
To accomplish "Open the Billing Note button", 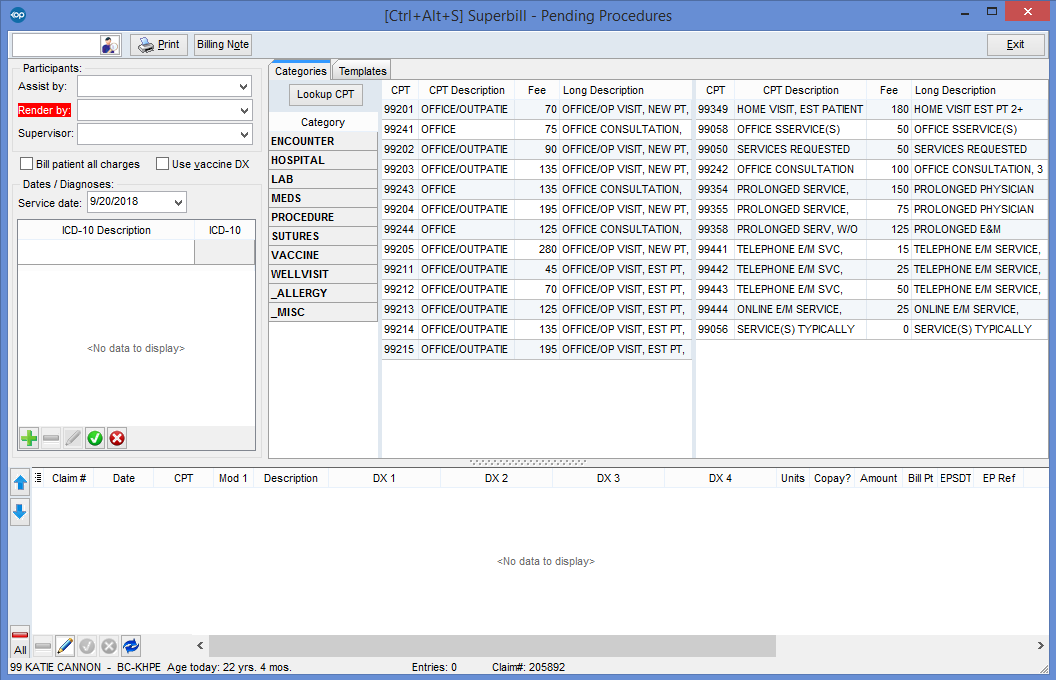I will tap(223, 44).
